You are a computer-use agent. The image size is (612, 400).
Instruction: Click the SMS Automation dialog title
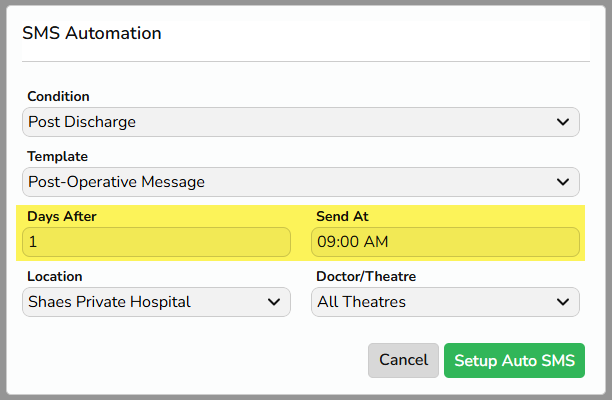point(92,33)
